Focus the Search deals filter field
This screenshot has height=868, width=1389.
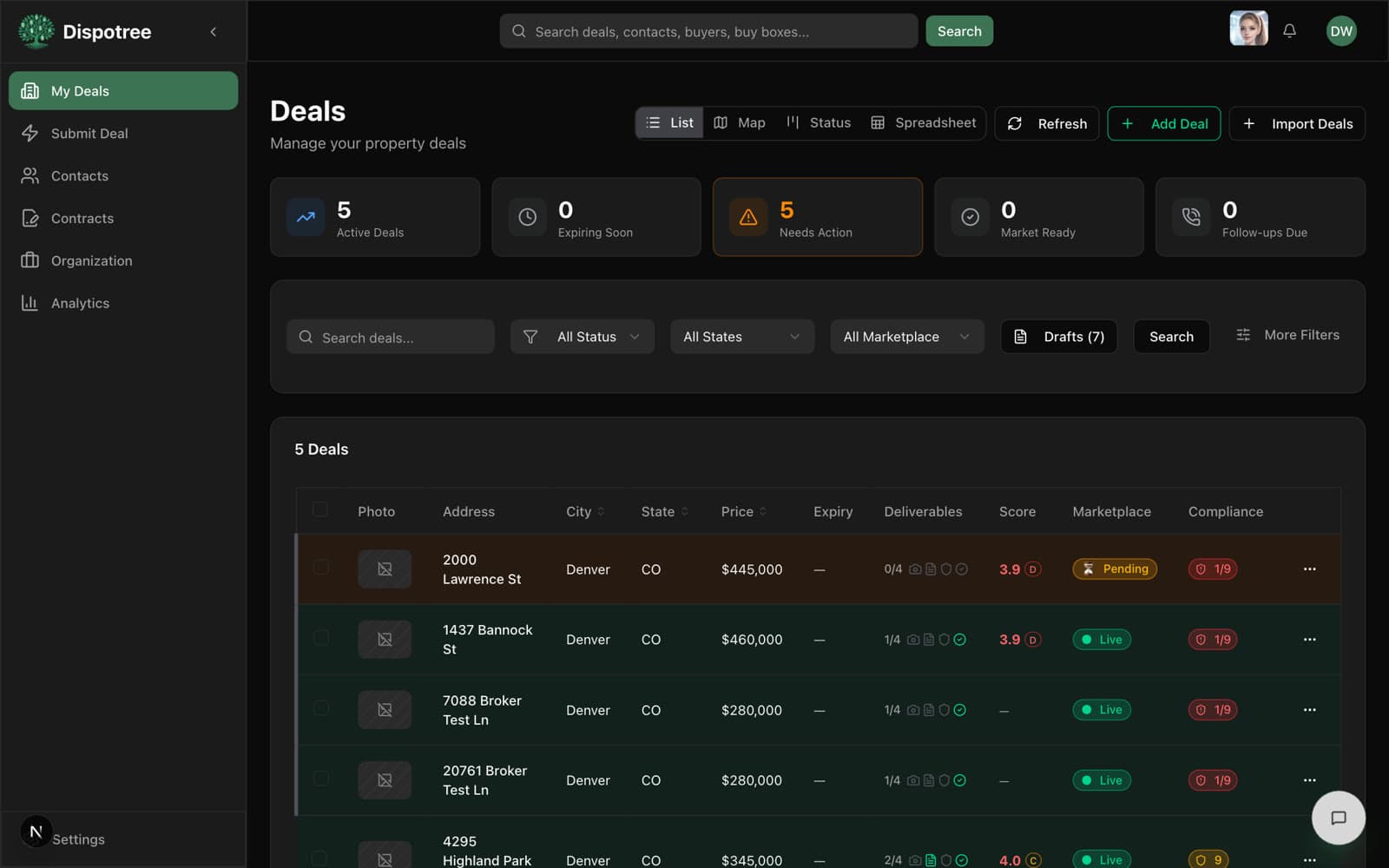click(x=391, y=337)
